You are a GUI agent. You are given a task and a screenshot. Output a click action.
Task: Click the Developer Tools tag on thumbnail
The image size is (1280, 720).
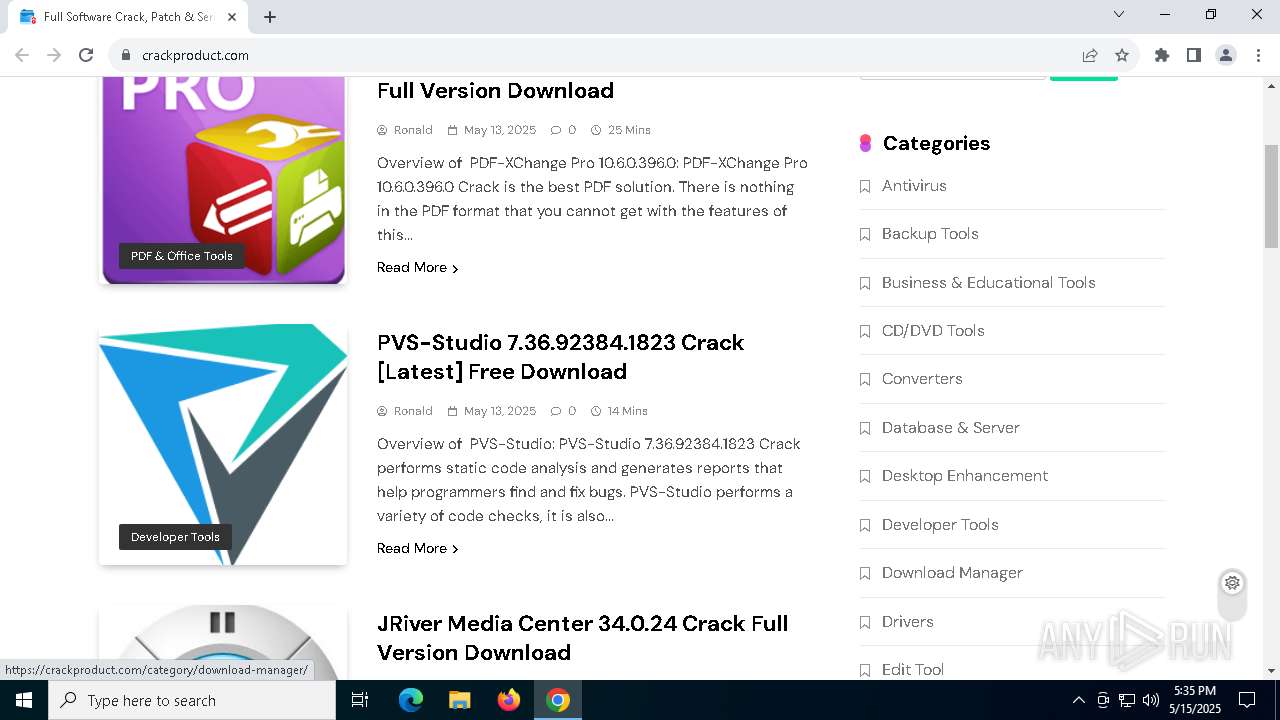pos(175,537)
